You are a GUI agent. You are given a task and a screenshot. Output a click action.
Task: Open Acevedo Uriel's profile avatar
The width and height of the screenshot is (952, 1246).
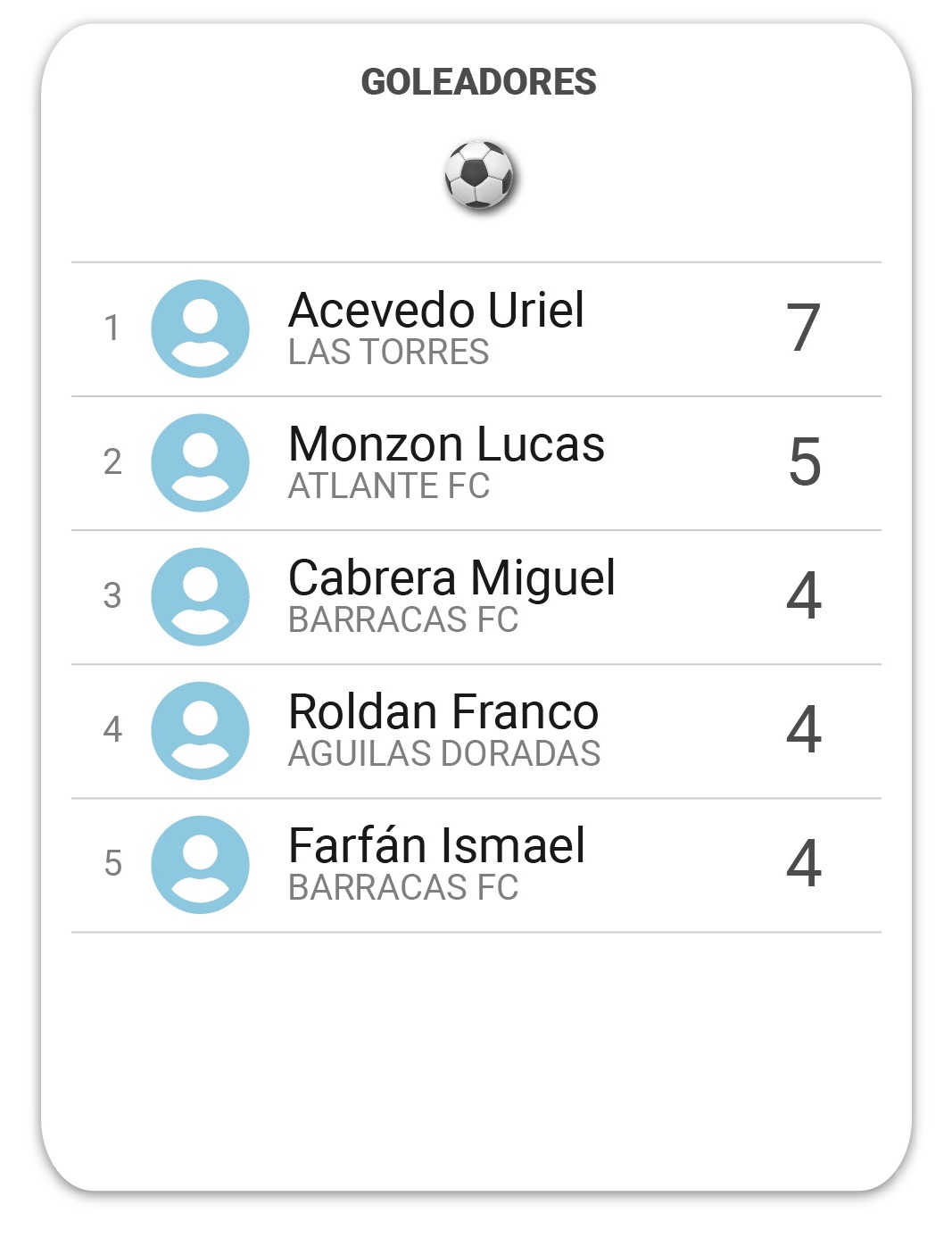point(200,328)
